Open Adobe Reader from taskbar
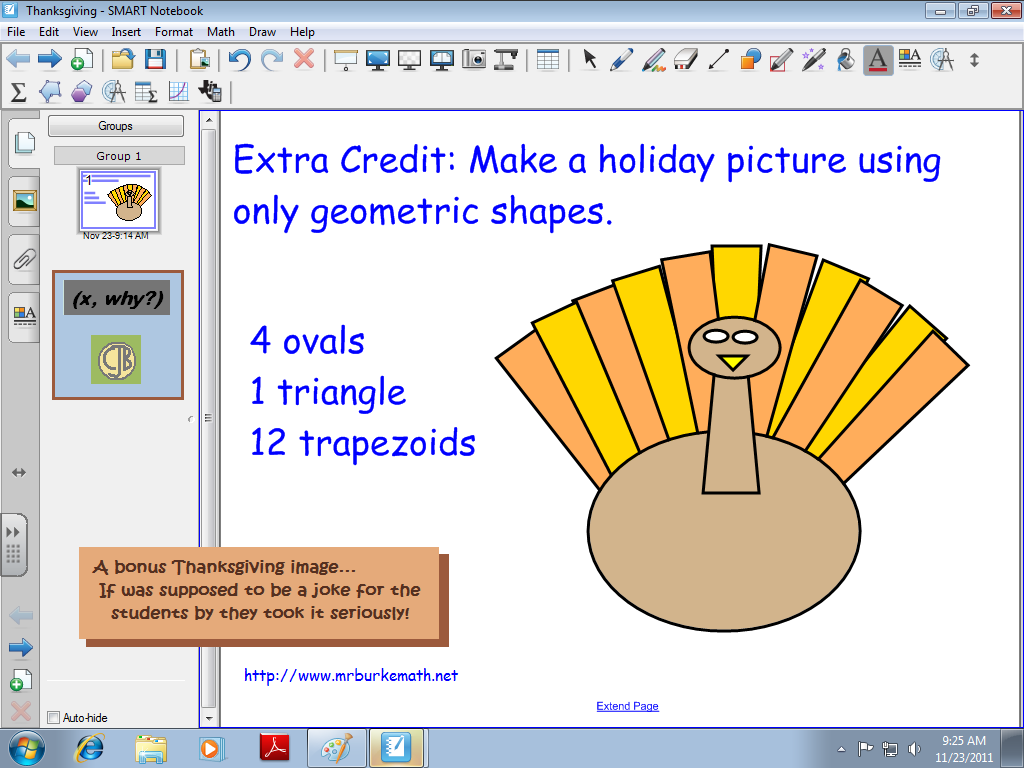1024x768 pixels. pos(274,748)
